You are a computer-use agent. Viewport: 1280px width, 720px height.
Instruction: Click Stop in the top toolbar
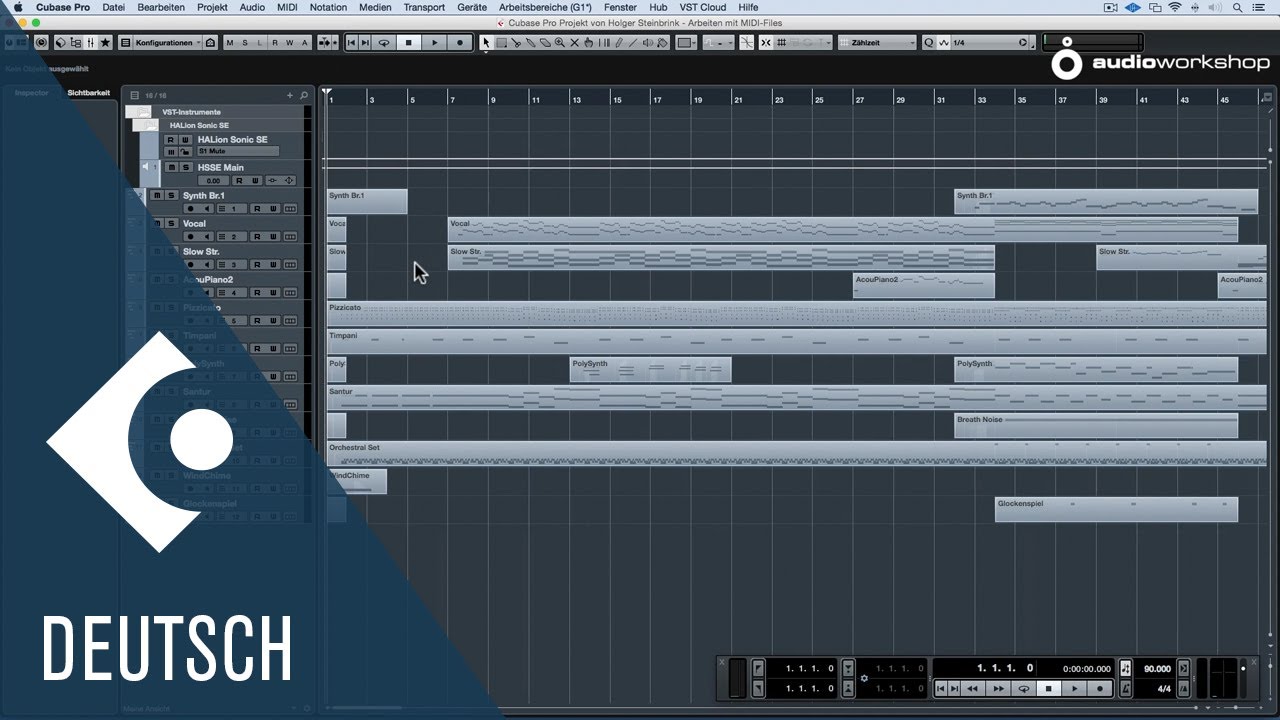coord(408,43)
